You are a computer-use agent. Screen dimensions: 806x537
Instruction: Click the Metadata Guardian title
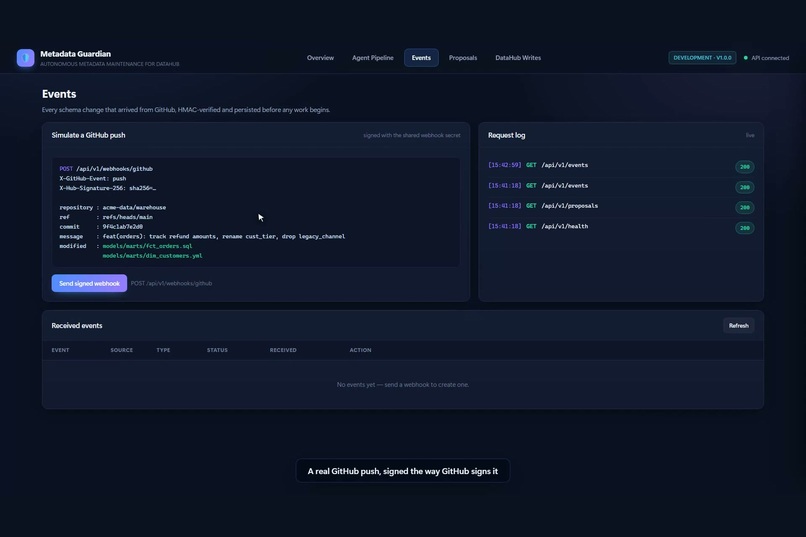tap(76, 54)
